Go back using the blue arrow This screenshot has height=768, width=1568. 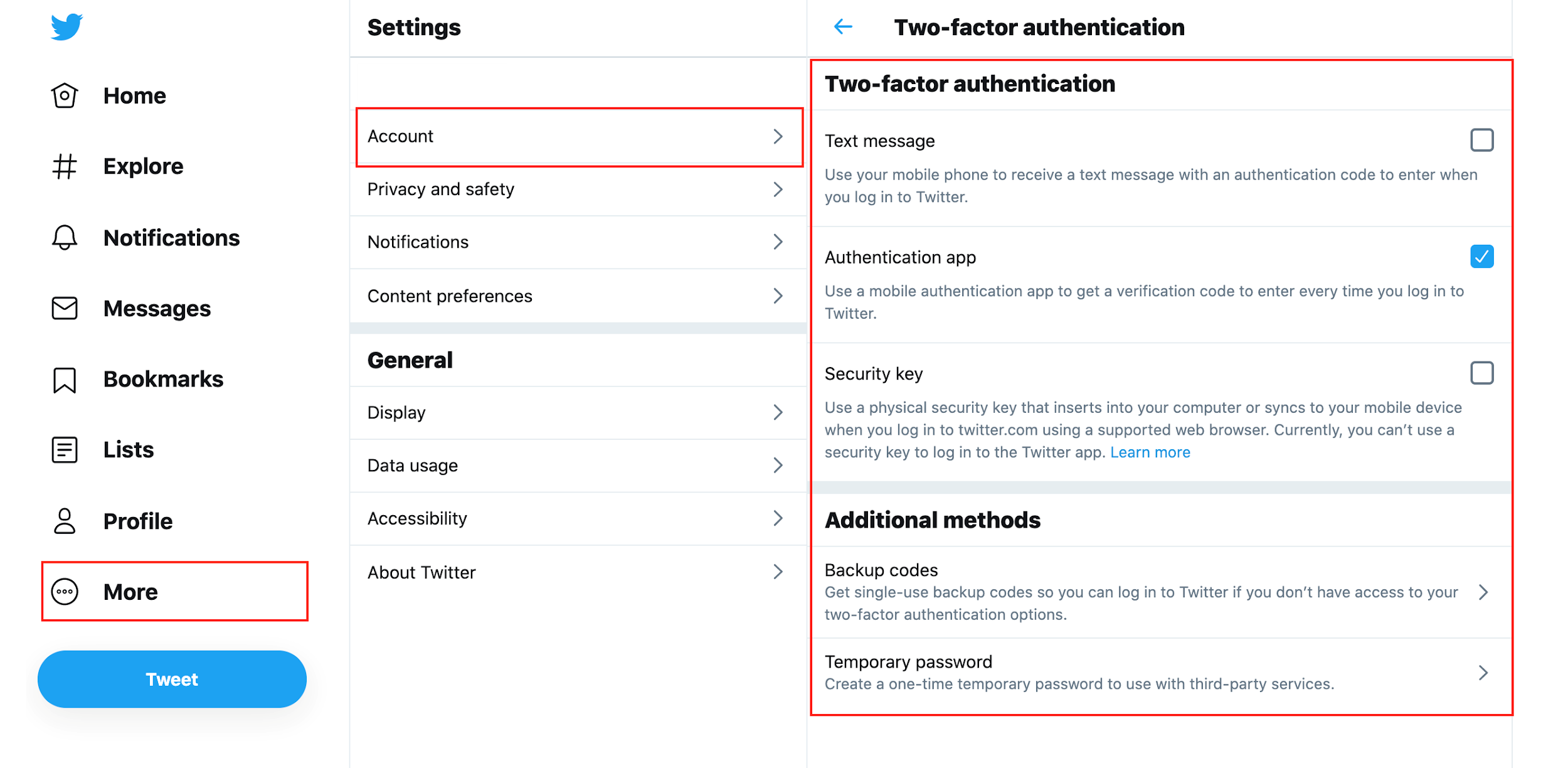pyautogui.click(x=843, y=27)
